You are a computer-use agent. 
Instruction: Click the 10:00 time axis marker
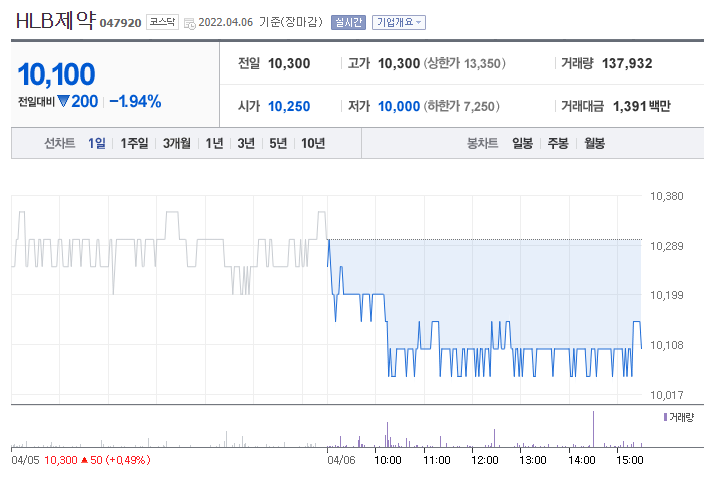click(388, 460)
